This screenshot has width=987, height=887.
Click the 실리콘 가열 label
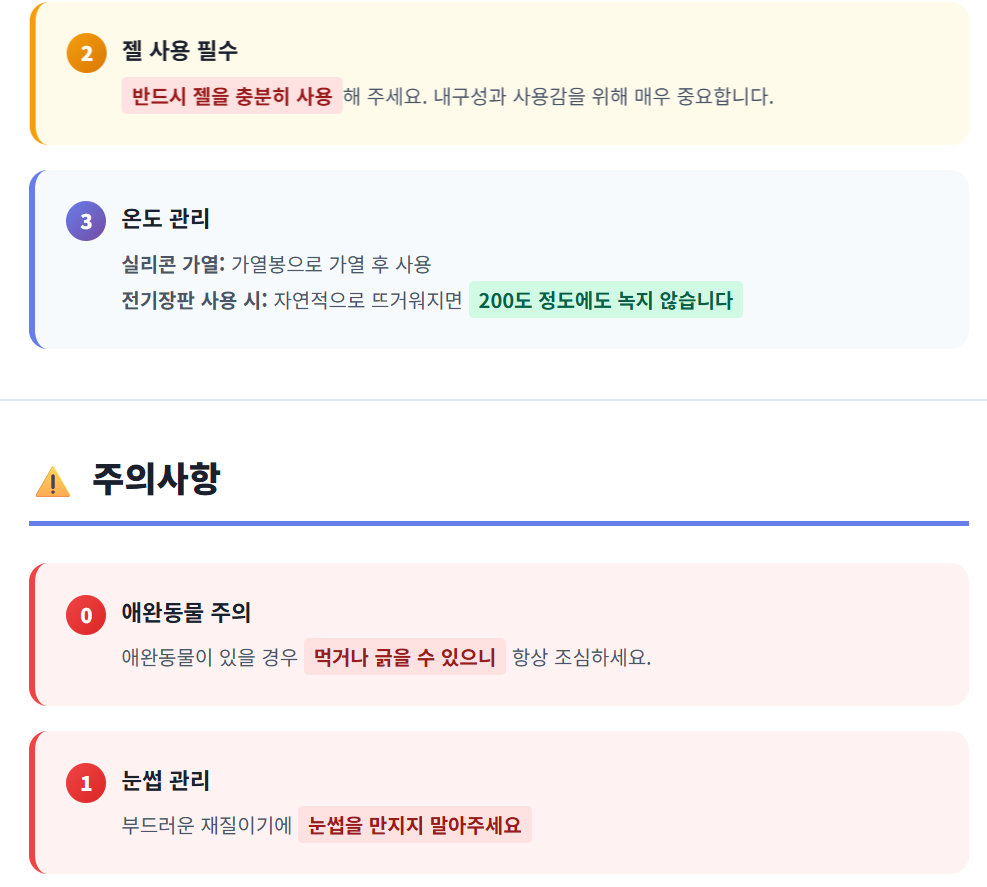pyautogui.click(x=172, y=265)
